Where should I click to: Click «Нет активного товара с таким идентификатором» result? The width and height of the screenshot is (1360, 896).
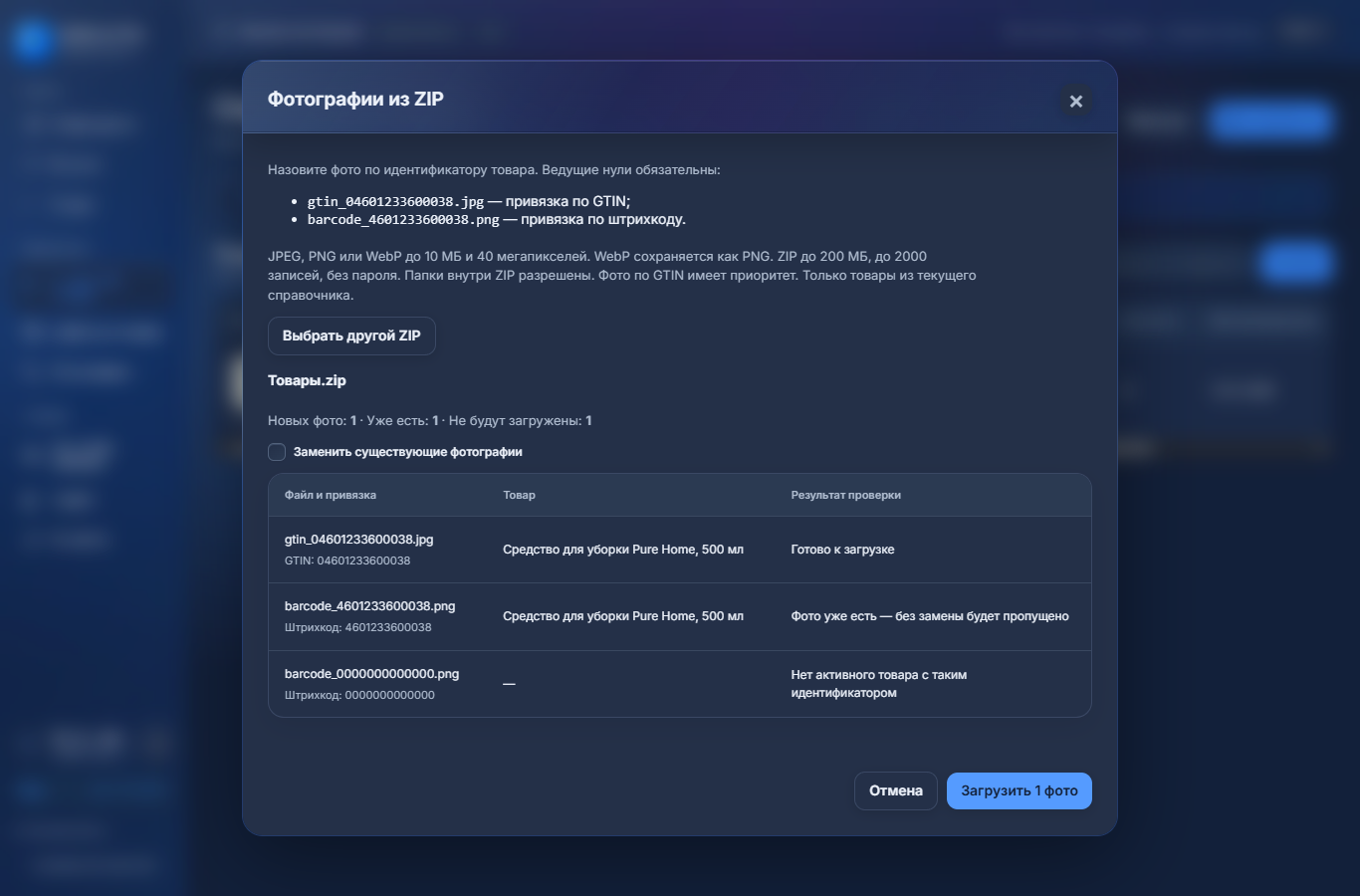pos(879,684)
